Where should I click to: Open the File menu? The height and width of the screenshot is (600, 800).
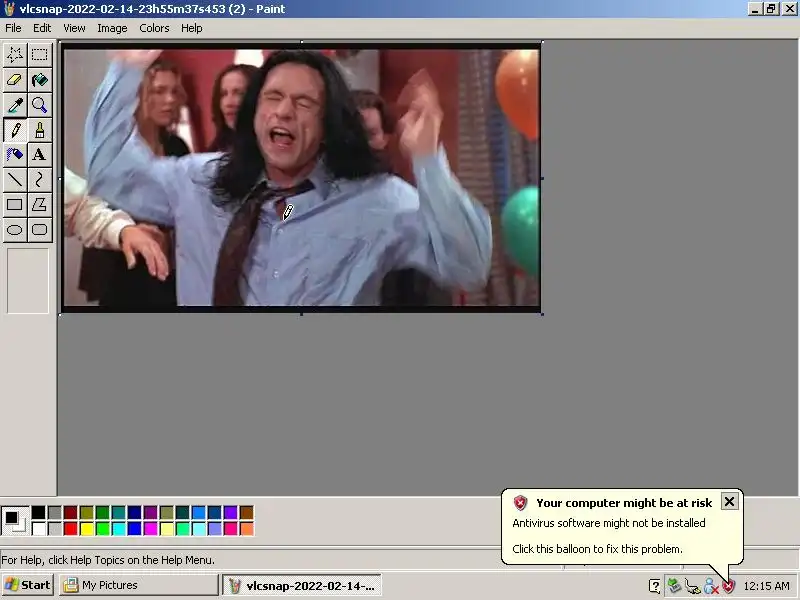click(x=13, y=28)
